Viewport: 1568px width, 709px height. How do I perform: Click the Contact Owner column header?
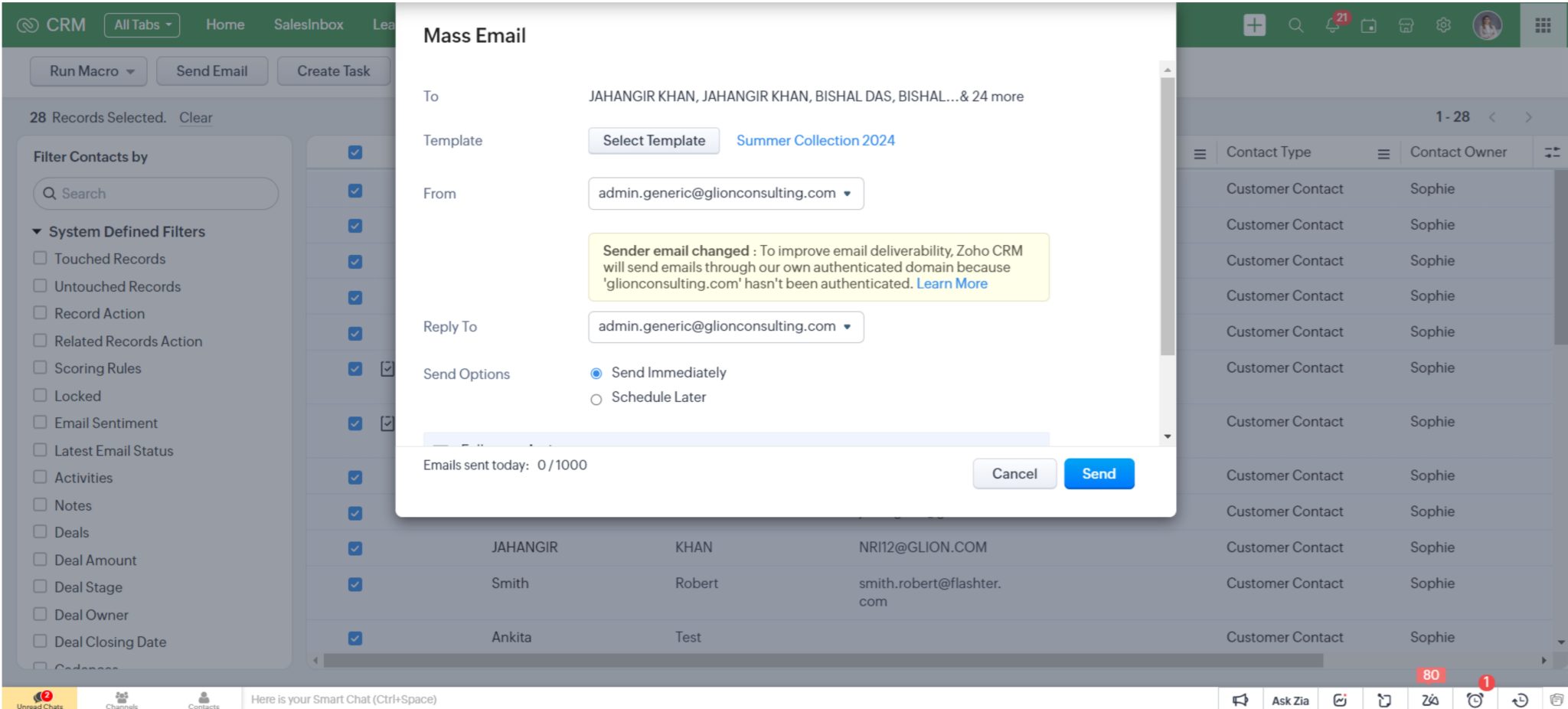click(x=1458, y=152)
